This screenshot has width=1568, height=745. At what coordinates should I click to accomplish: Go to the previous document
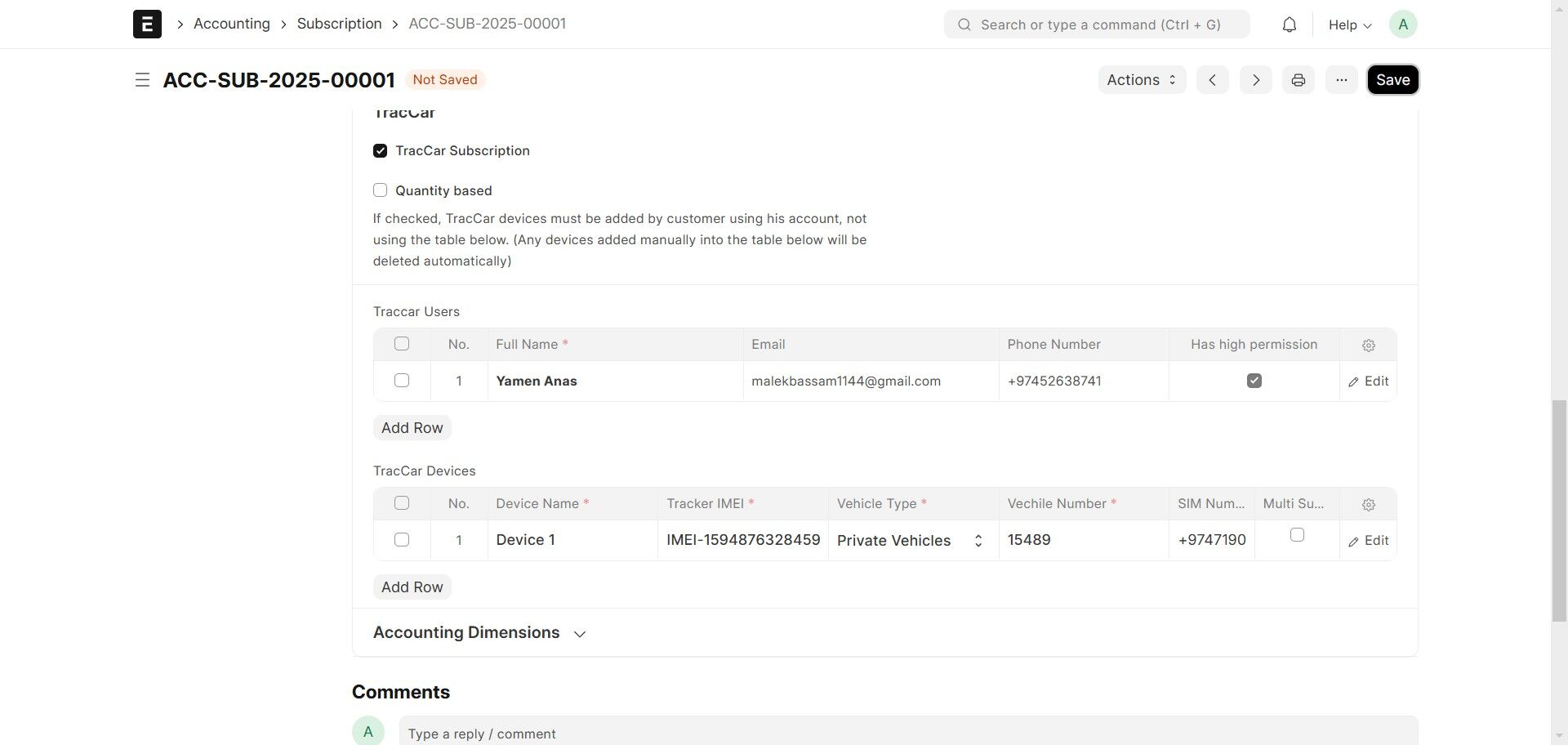click(x=1213, y=80)
